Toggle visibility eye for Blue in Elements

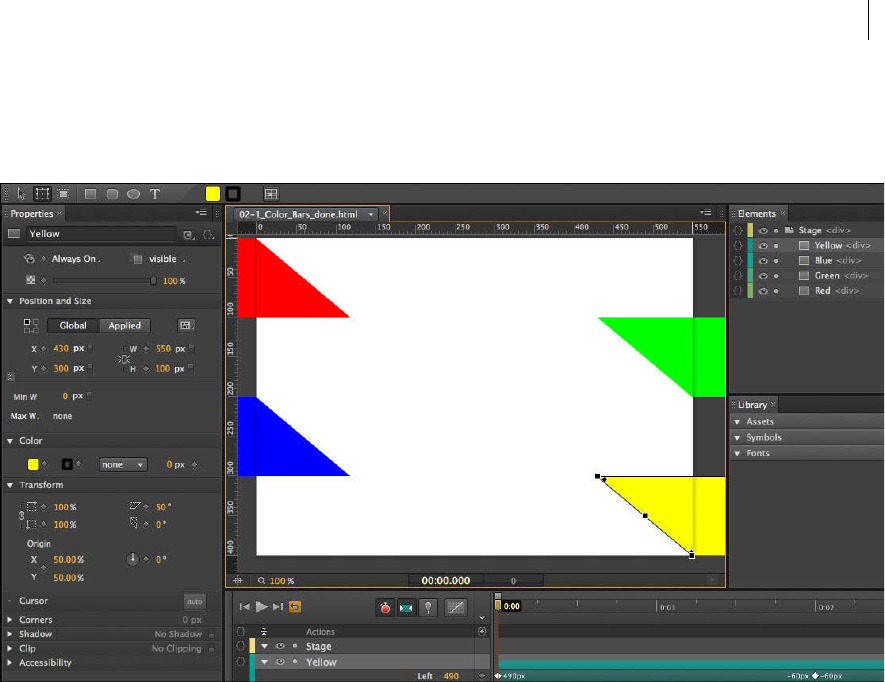763,261
